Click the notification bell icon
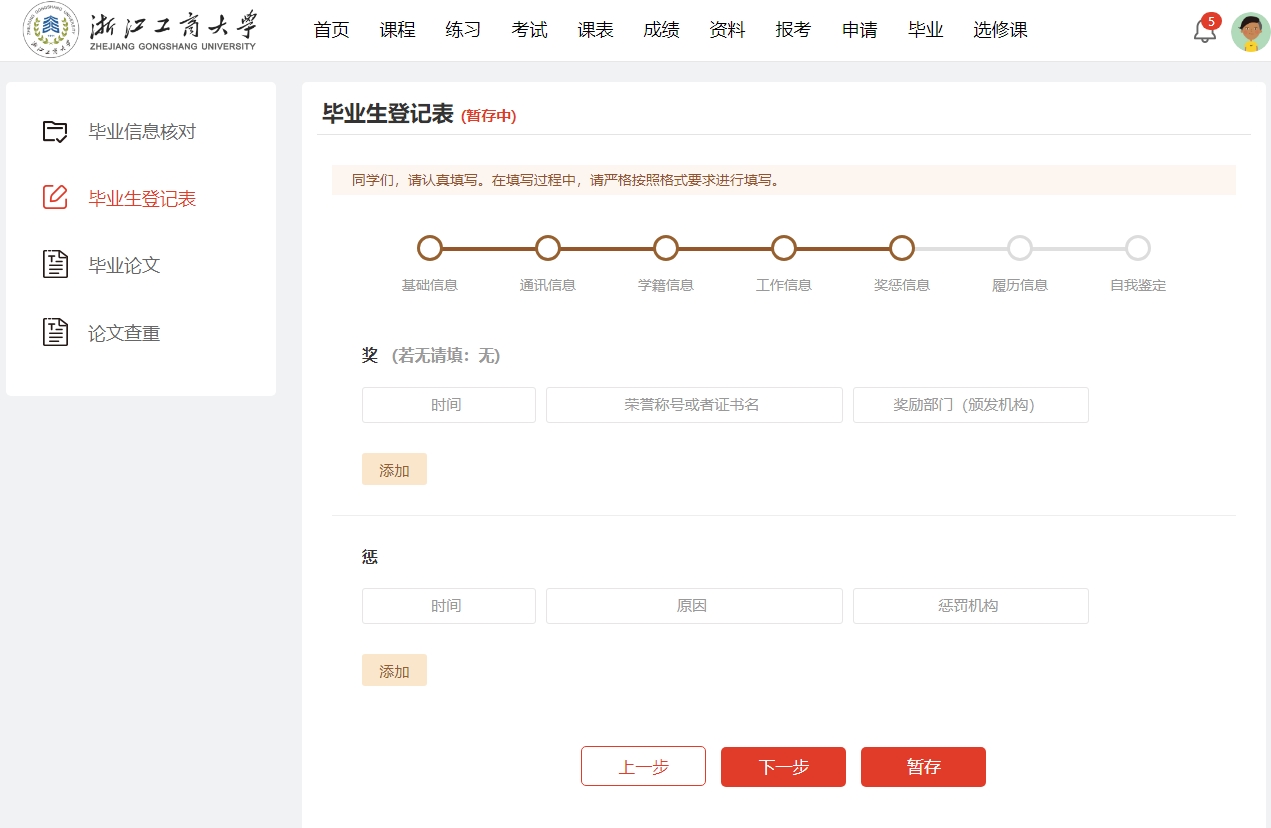This screenshot has width=1271, height=828. pos(1205,31)
